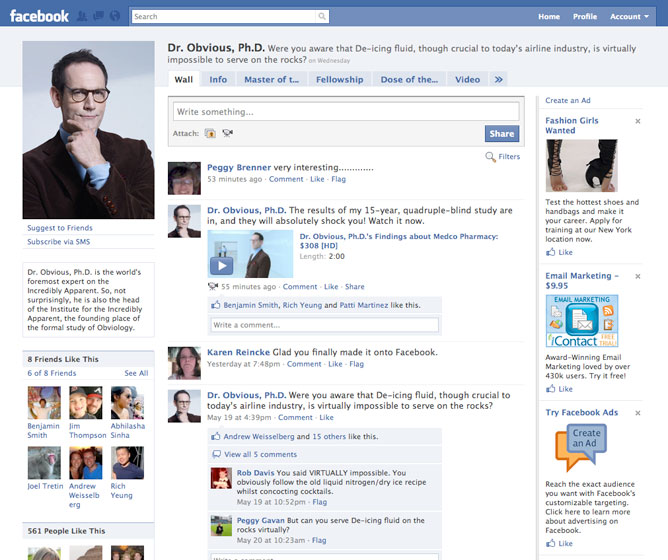This screenshot has height=560, width=668.
Task: Open Filters magnifier icon
Action: click(x=490, y=157)
